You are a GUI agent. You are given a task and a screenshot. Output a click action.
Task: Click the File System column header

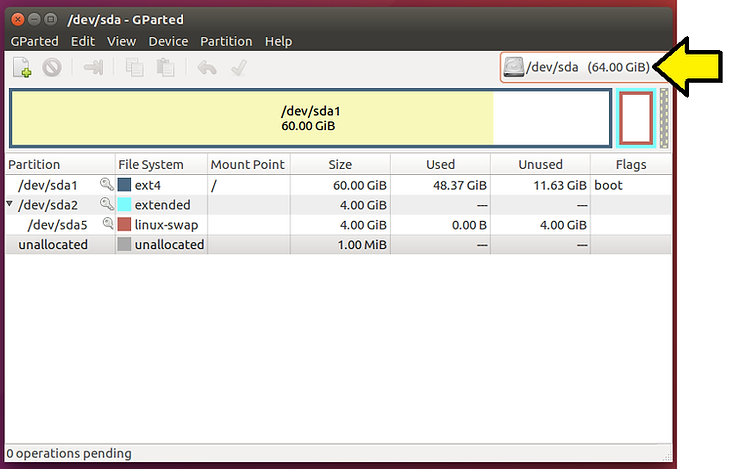[151, 164]
